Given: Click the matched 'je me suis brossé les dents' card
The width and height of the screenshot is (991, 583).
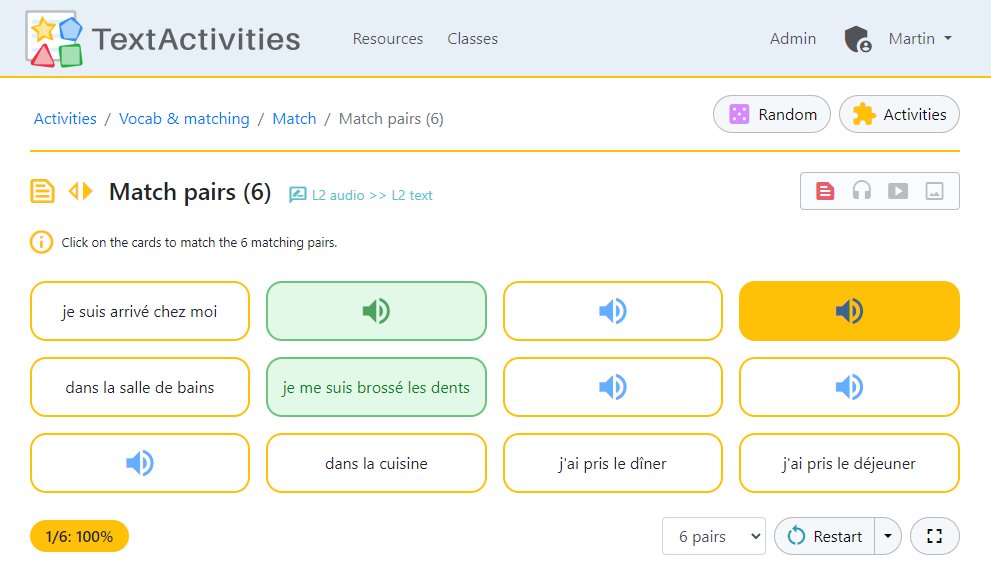Looking at the screenshot, I should 376,387.
